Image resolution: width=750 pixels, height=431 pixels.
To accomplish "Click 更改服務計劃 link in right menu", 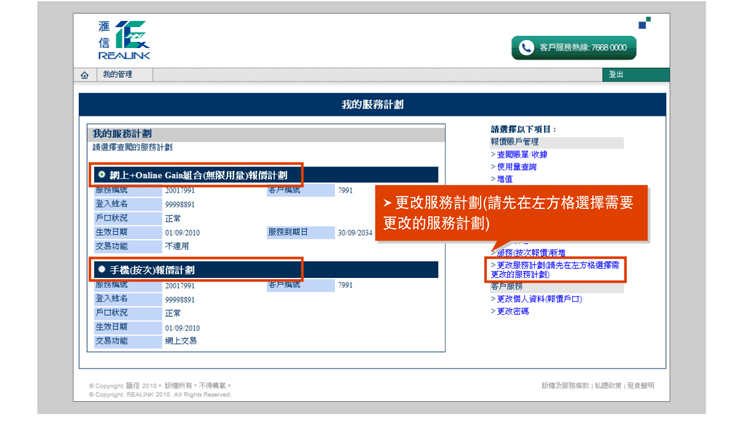I will click(554, 269).
